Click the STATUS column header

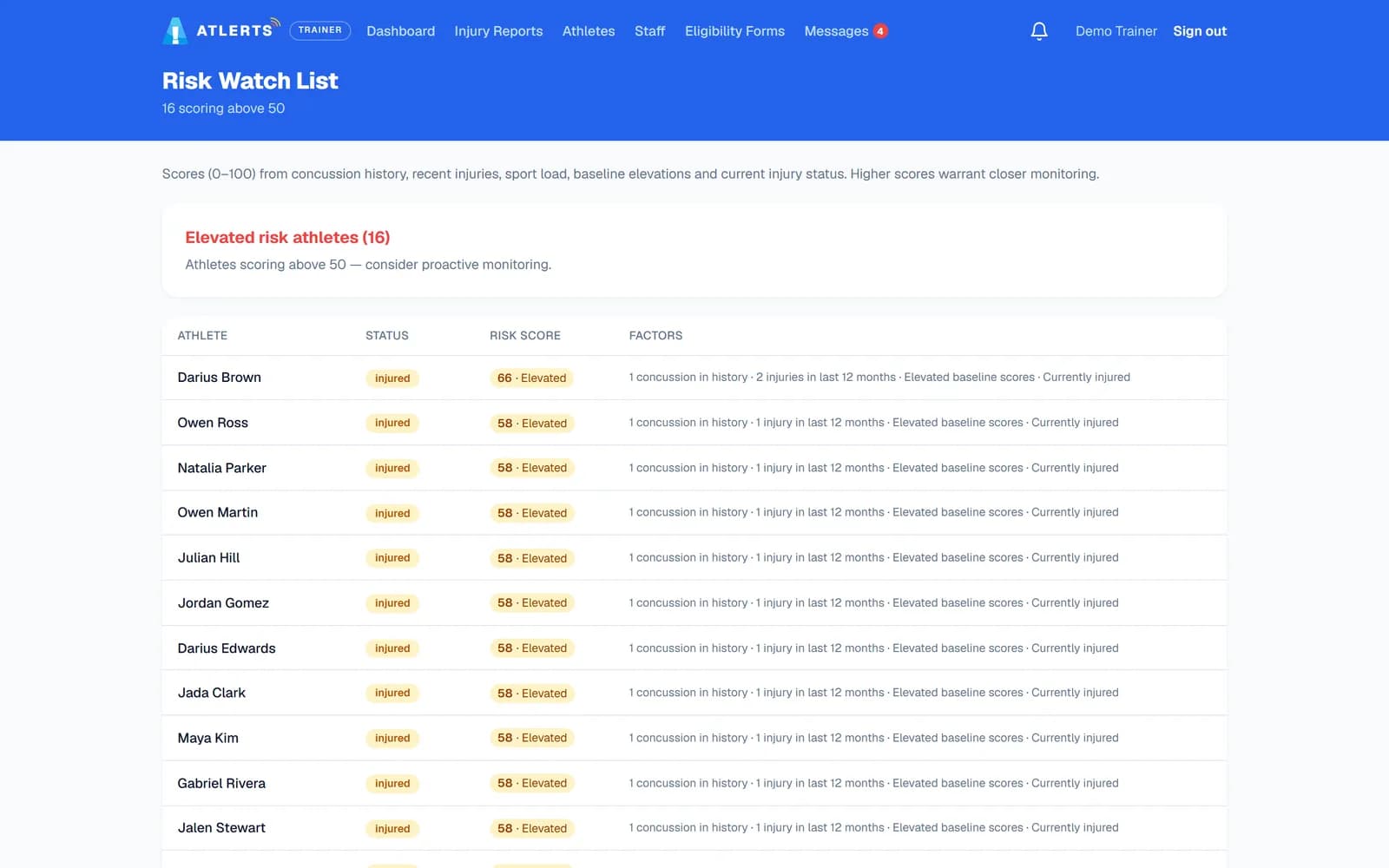[x=386, y=335]
